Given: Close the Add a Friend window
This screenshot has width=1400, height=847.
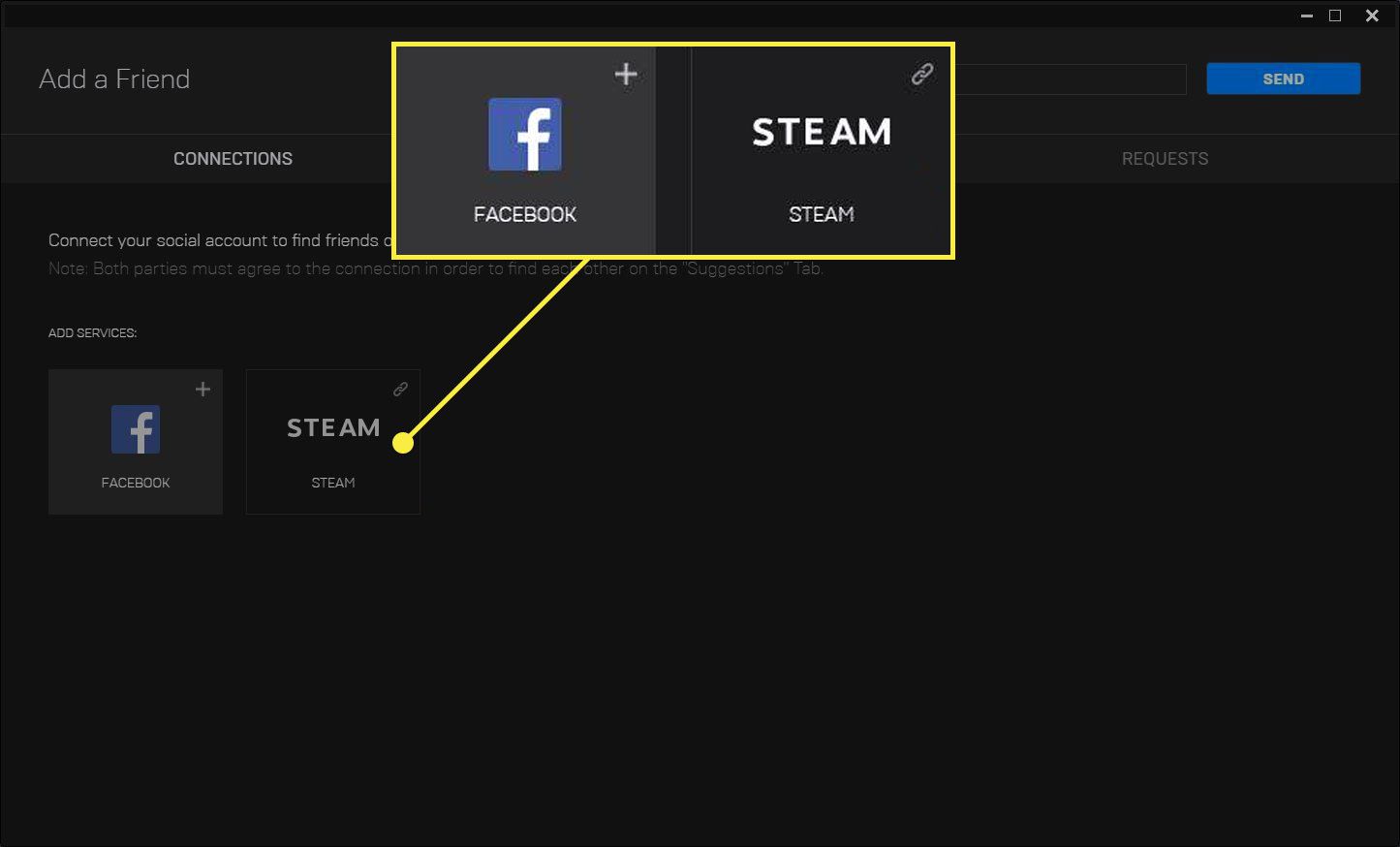Looking at the screenshot, I should pyautogui.click(x=1372, y=16).
